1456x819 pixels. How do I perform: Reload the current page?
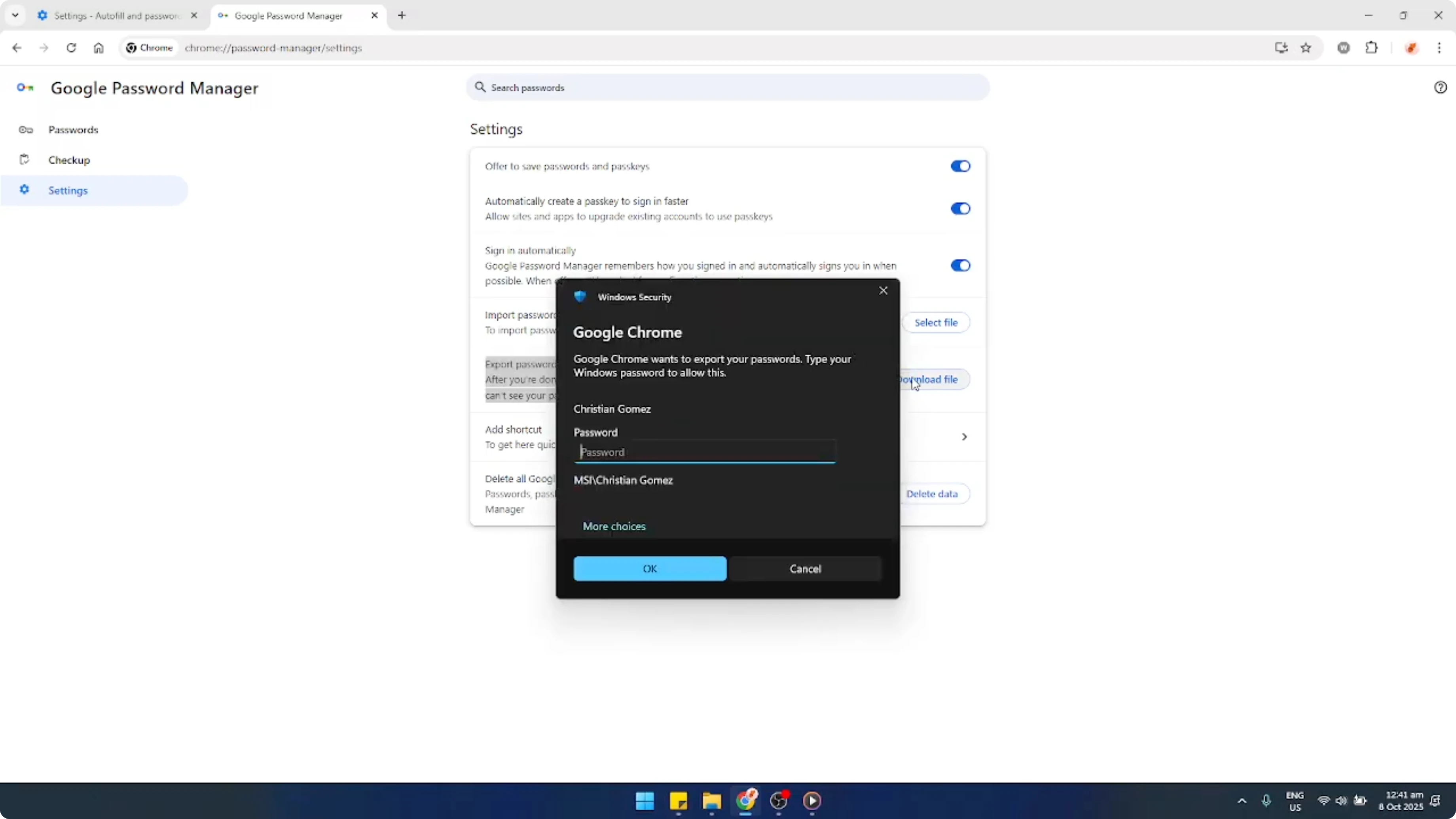(x=72, y=48)
